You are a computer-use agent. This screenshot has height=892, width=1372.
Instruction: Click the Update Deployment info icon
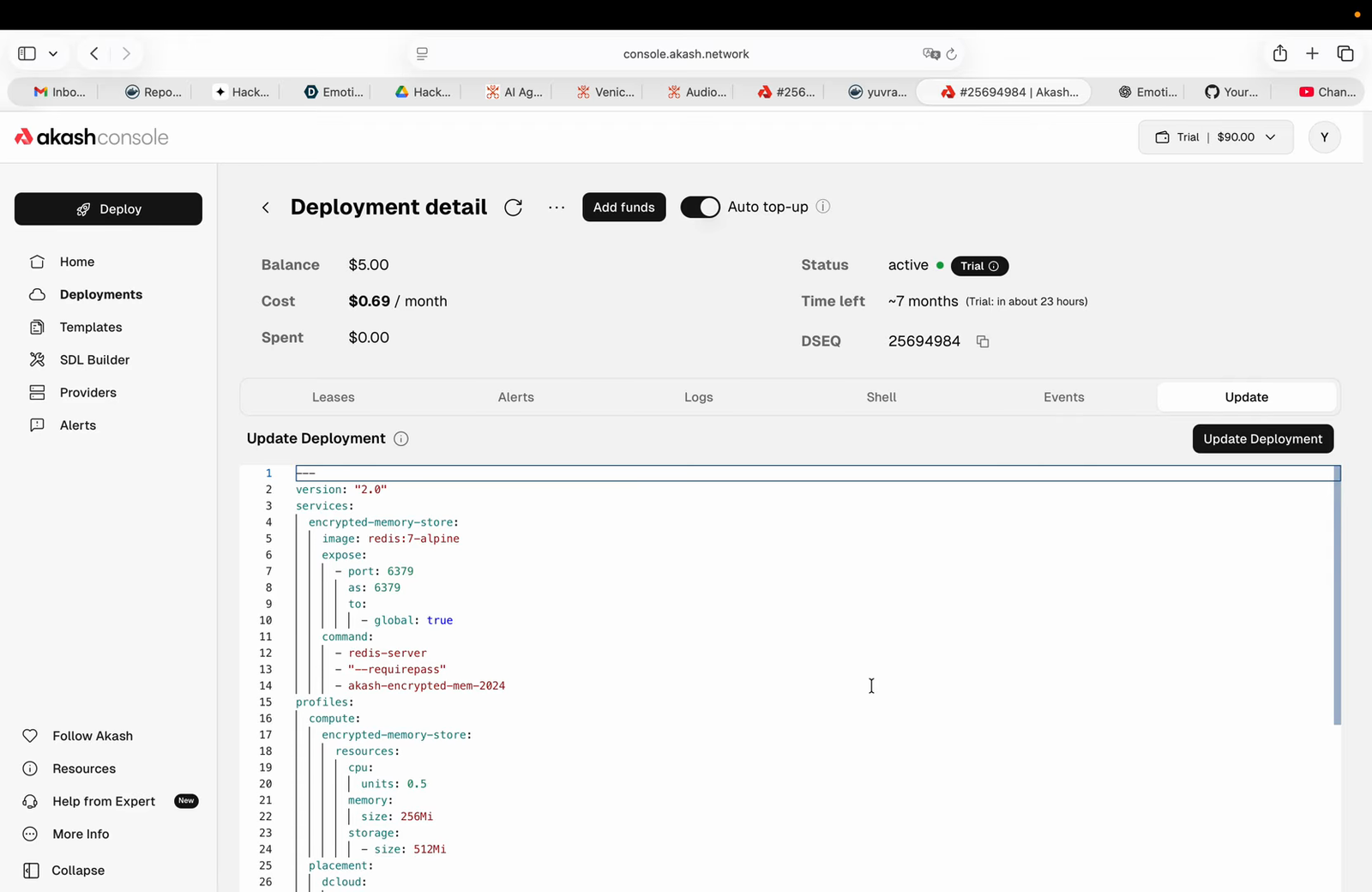click(x=400, y=439)
